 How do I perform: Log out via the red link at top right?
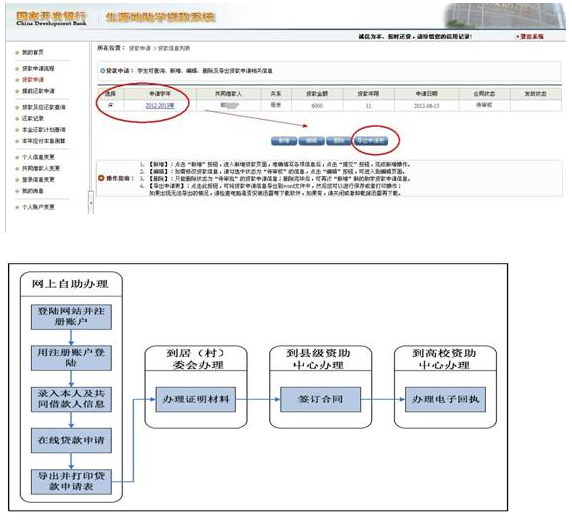click(532, 36)
